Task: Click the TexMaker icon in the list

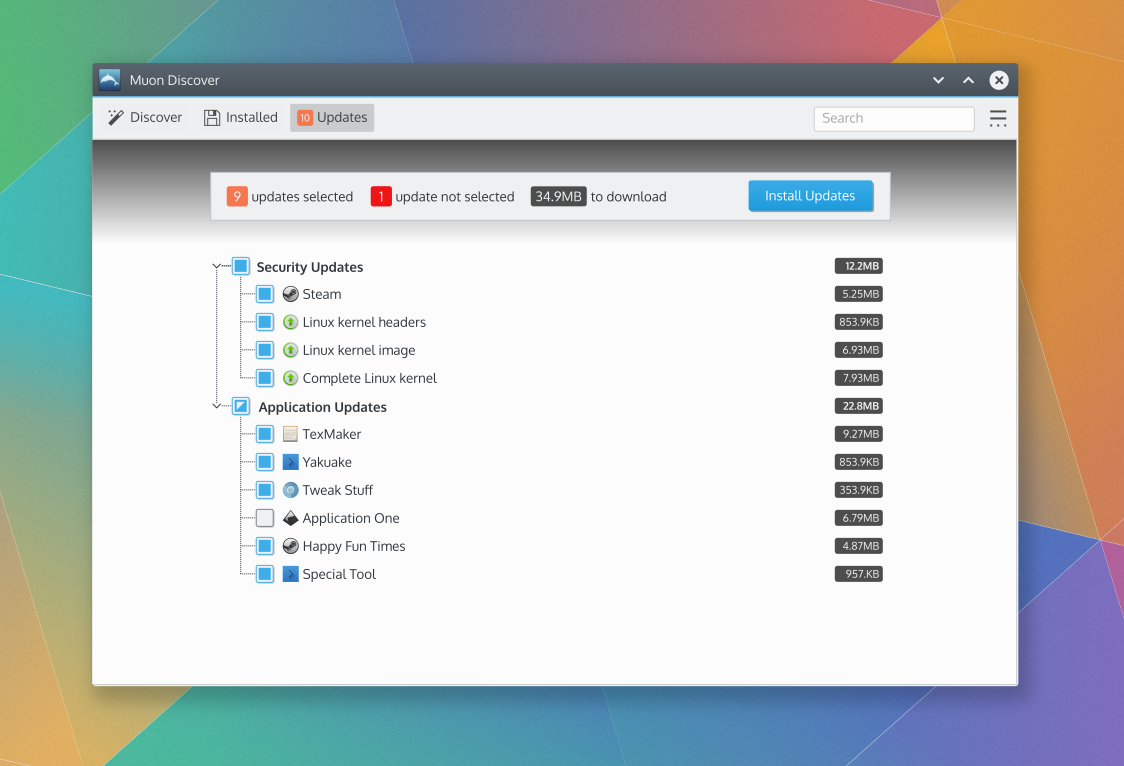Action: pyautogui.click(x=290, y=434)
